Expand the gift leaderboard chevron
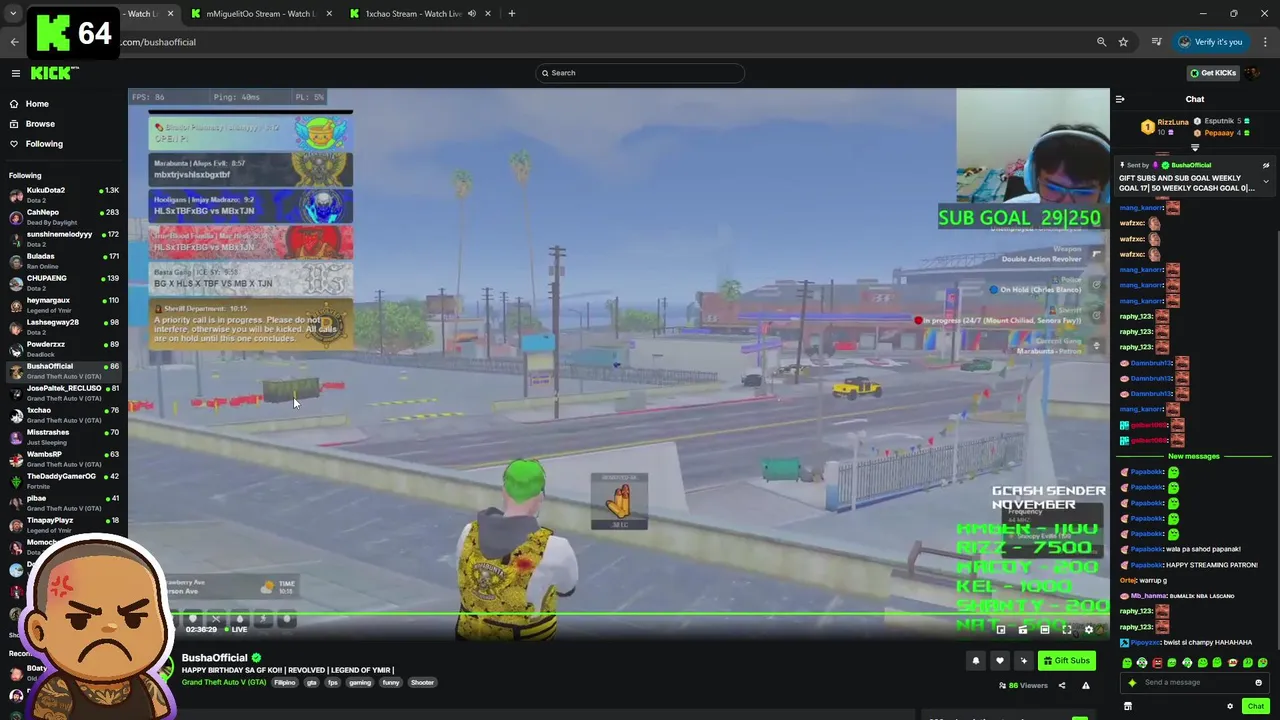The height and width of the screenshot is (720, 1280). pos(1195,148)
